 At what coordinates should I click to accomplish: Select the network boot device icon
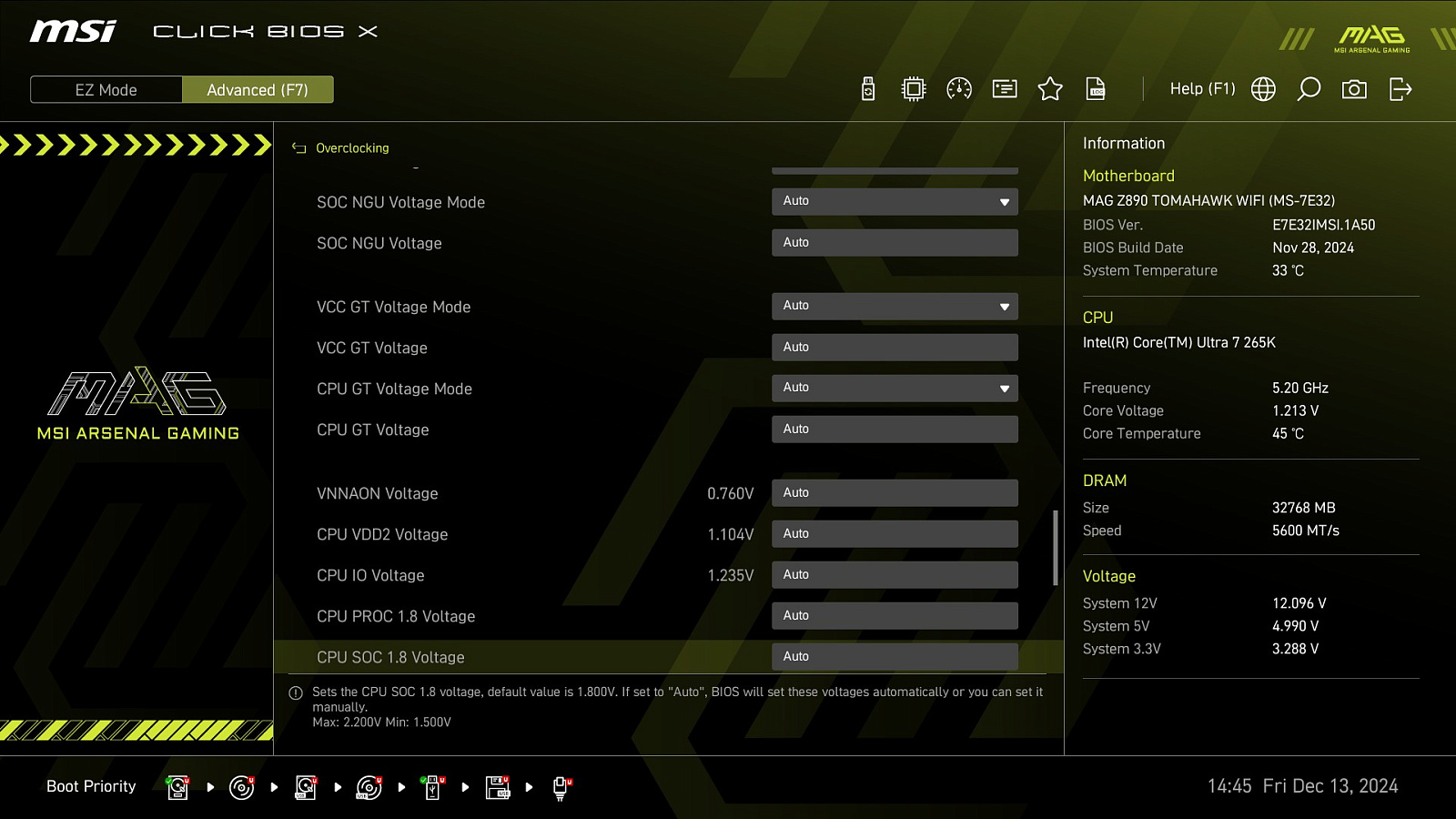click(561, 787)
